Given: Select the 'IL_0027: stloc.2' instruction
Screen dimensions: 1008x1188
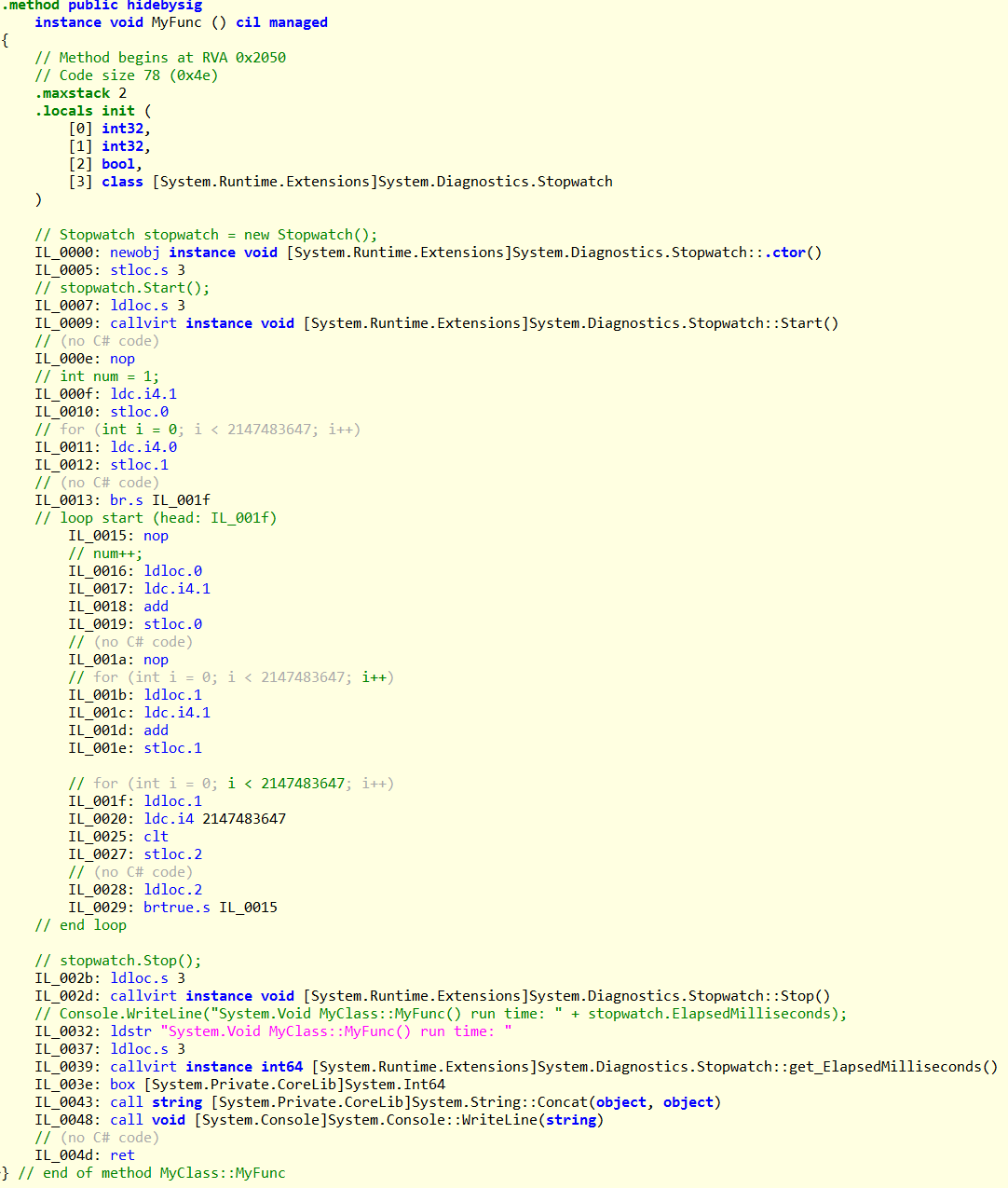Looking at the screenshot, I should pos(135,854).
